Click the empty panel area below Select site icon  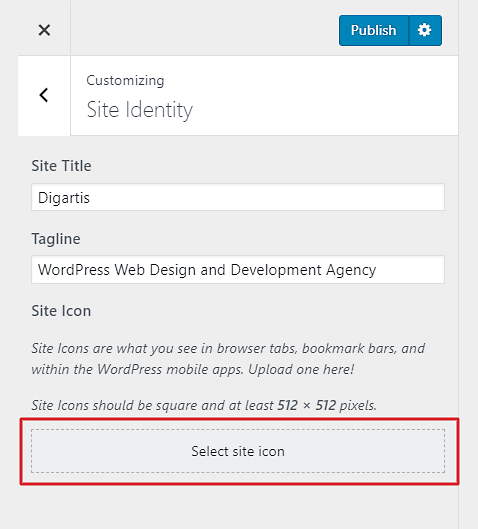point(238,508)
